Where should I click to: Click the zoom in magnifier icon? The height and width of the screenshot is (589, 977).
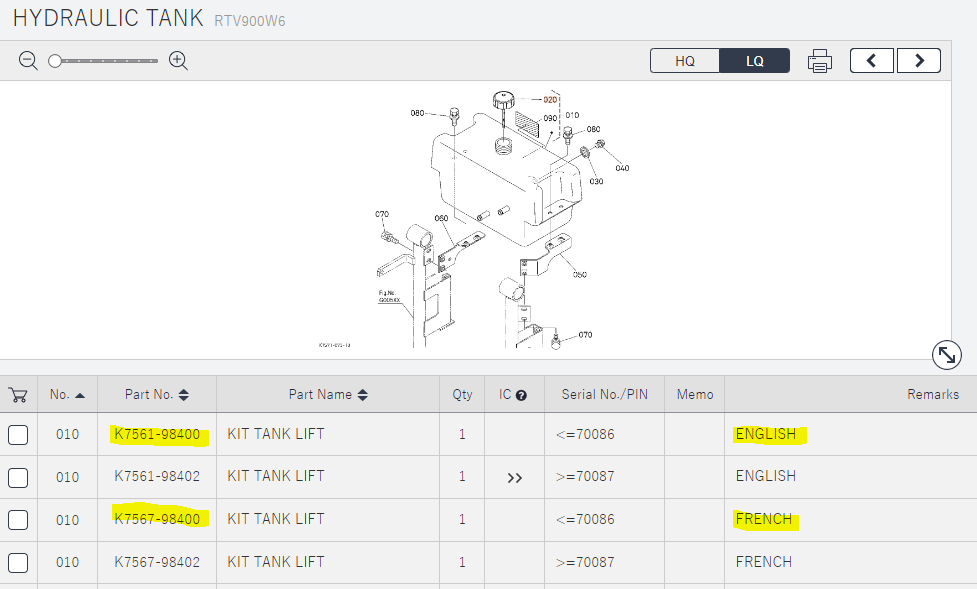pyautogui.click(x=178, y=61)
